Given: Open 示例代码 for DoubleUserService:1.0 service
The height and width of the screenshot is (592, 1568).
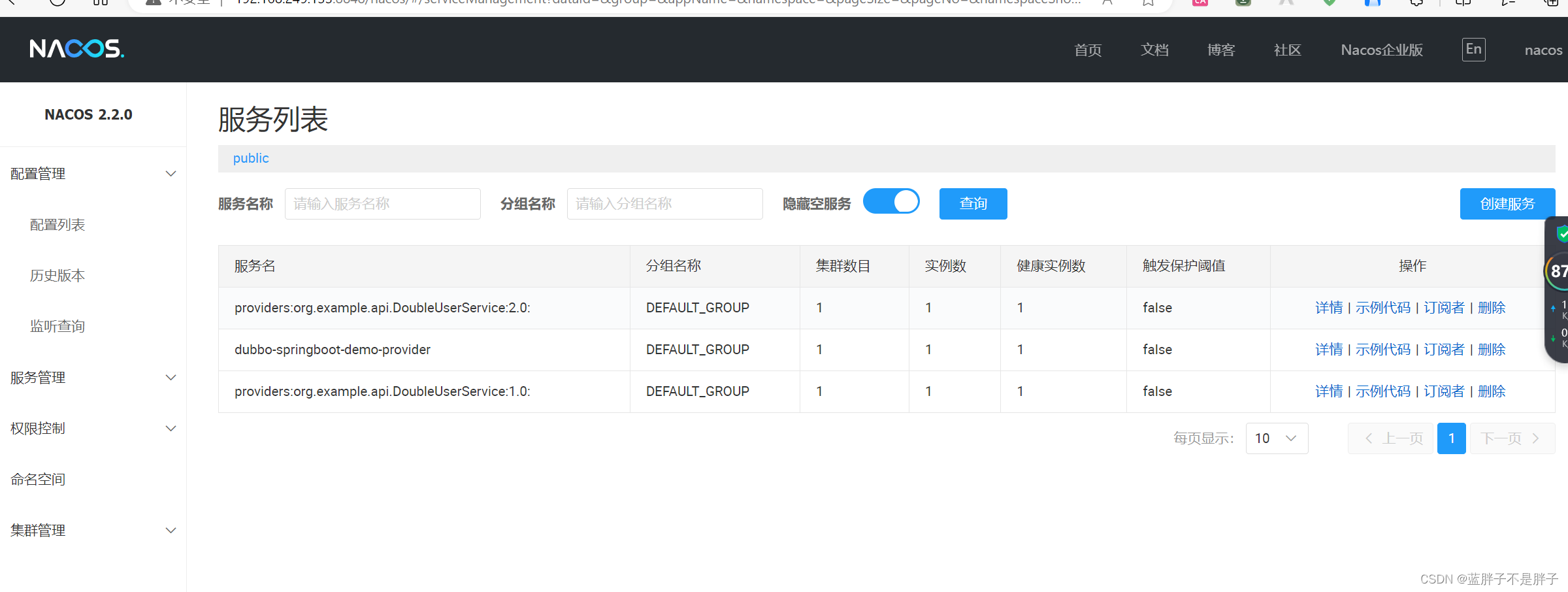Looking at the screenshot, I should coord(1383,391).
